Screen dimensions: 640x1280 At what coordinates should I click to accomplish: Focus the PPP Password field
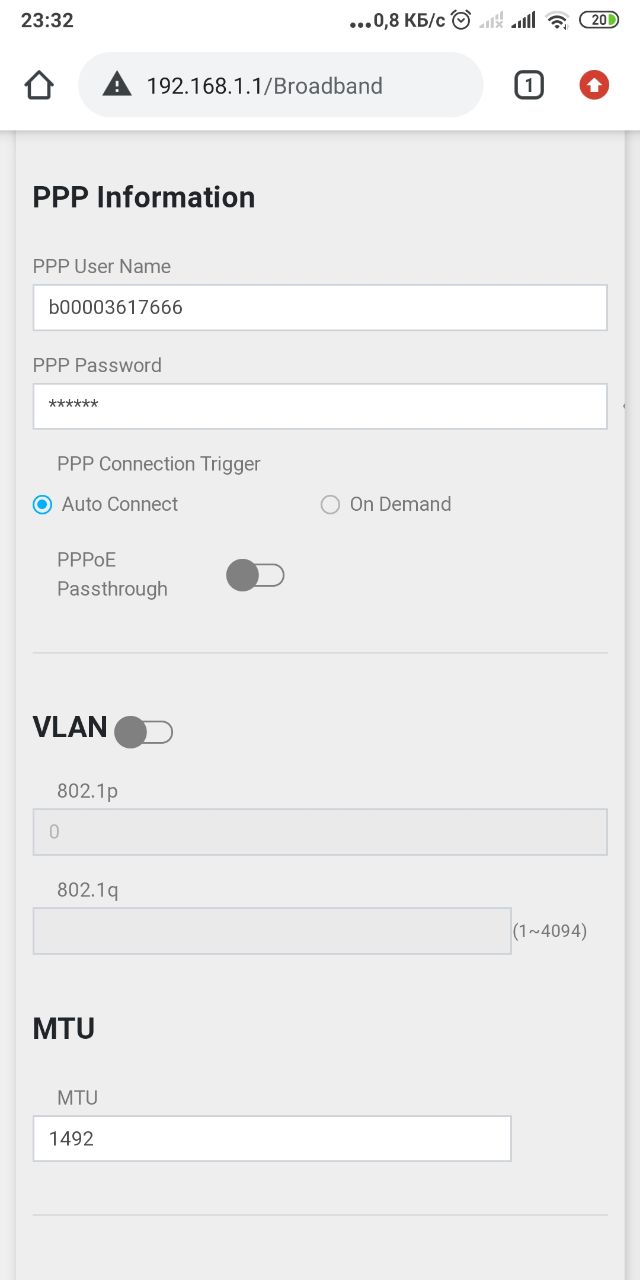click(320, 406)
